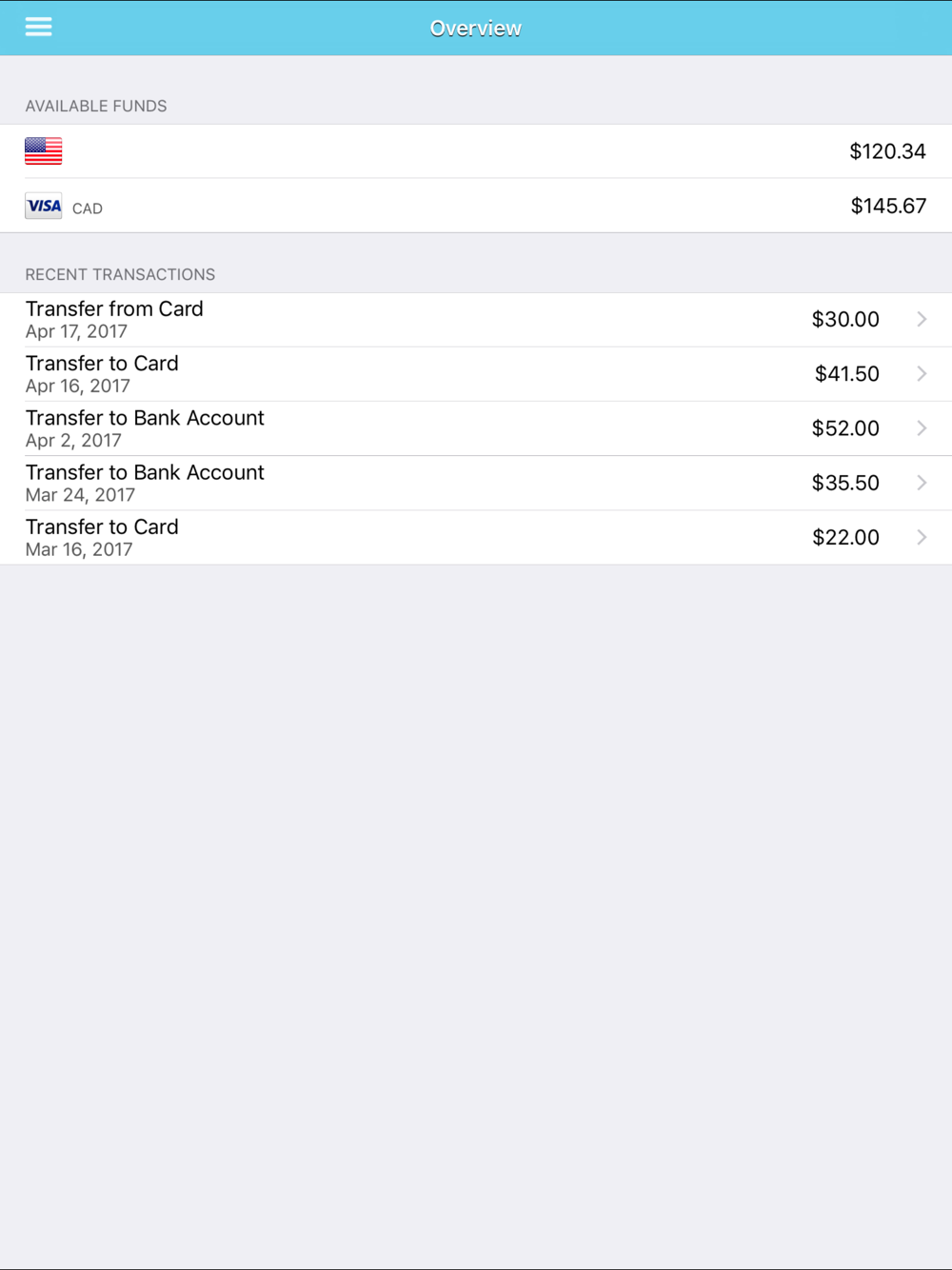The height and width of the screenshot is (1270, 952).
Task: Open the Transfer from Card transaction
Action: [x=114, y=319]
